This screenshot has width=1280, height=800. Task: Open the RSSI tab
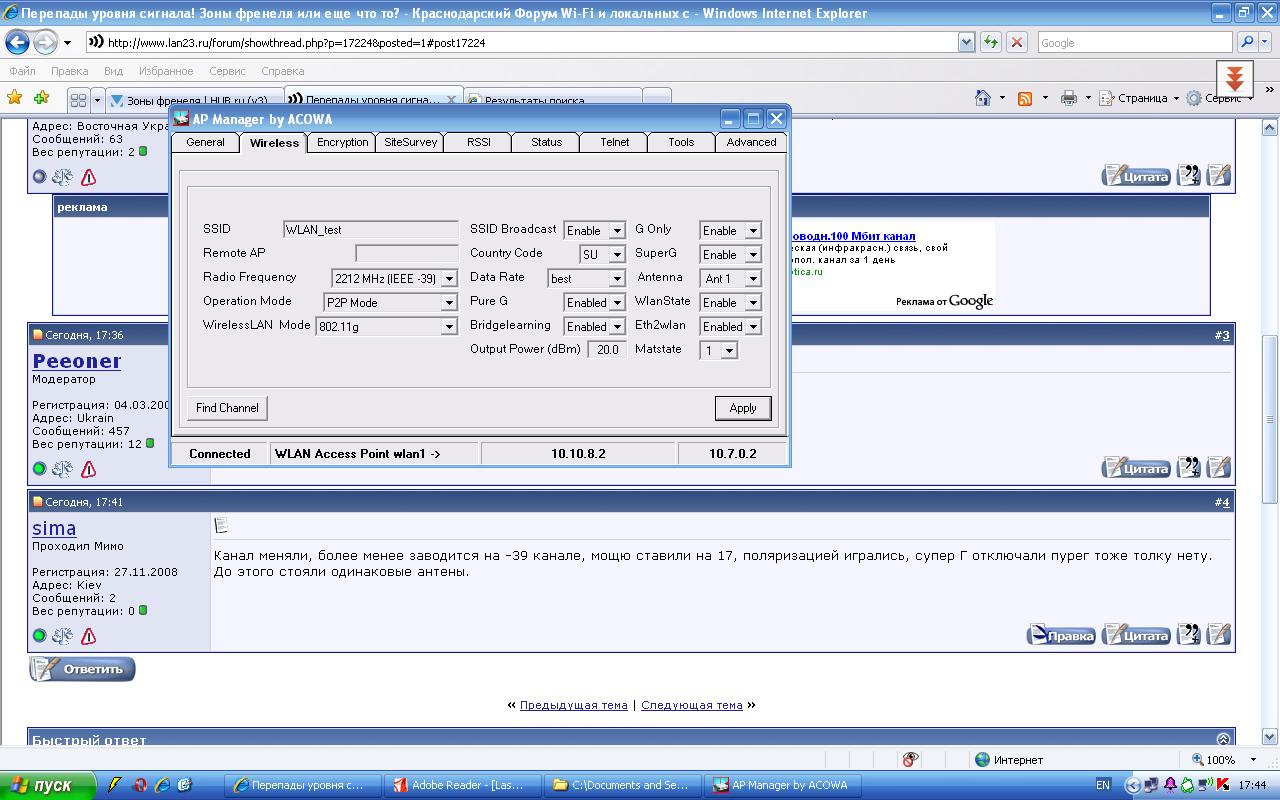(478, 142)
